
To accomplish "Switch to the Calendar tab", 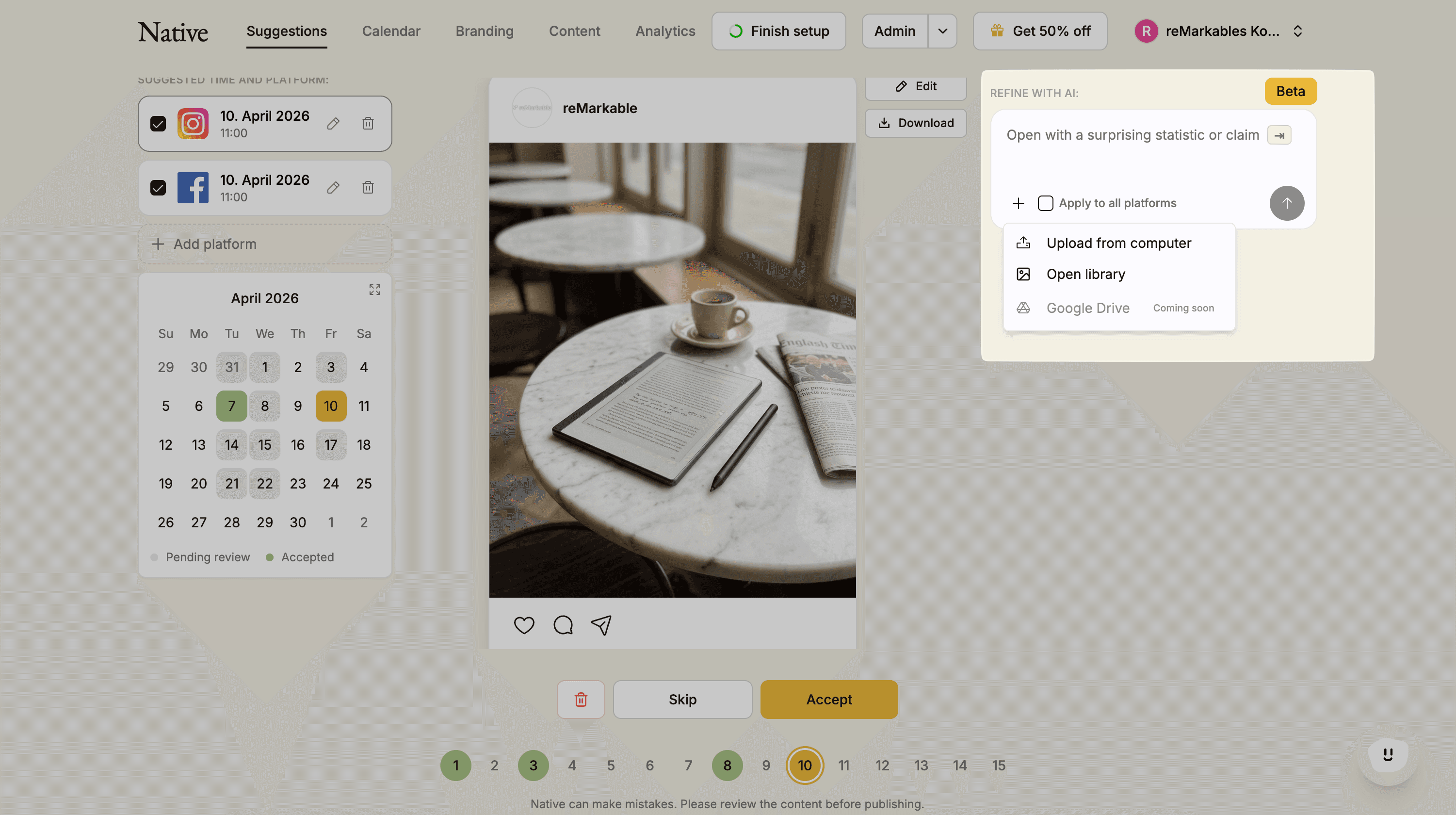I will tap(390, 31).
